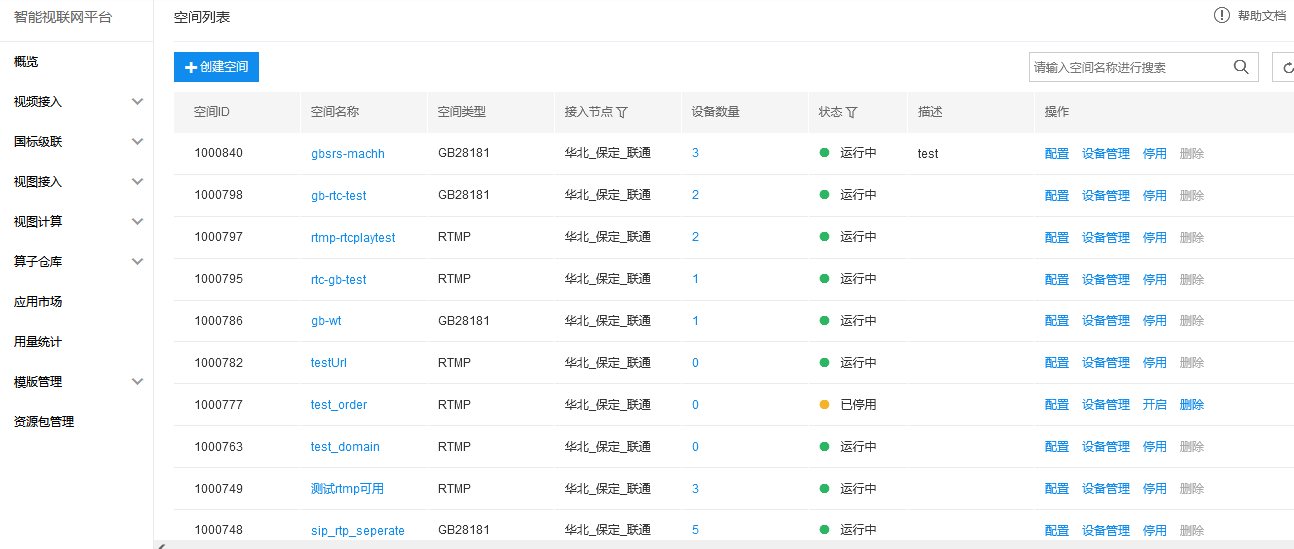Click 配置 for the rtmp-rtcplaytest space
Screen dimensions: 1294x549
click(1056, 238)
